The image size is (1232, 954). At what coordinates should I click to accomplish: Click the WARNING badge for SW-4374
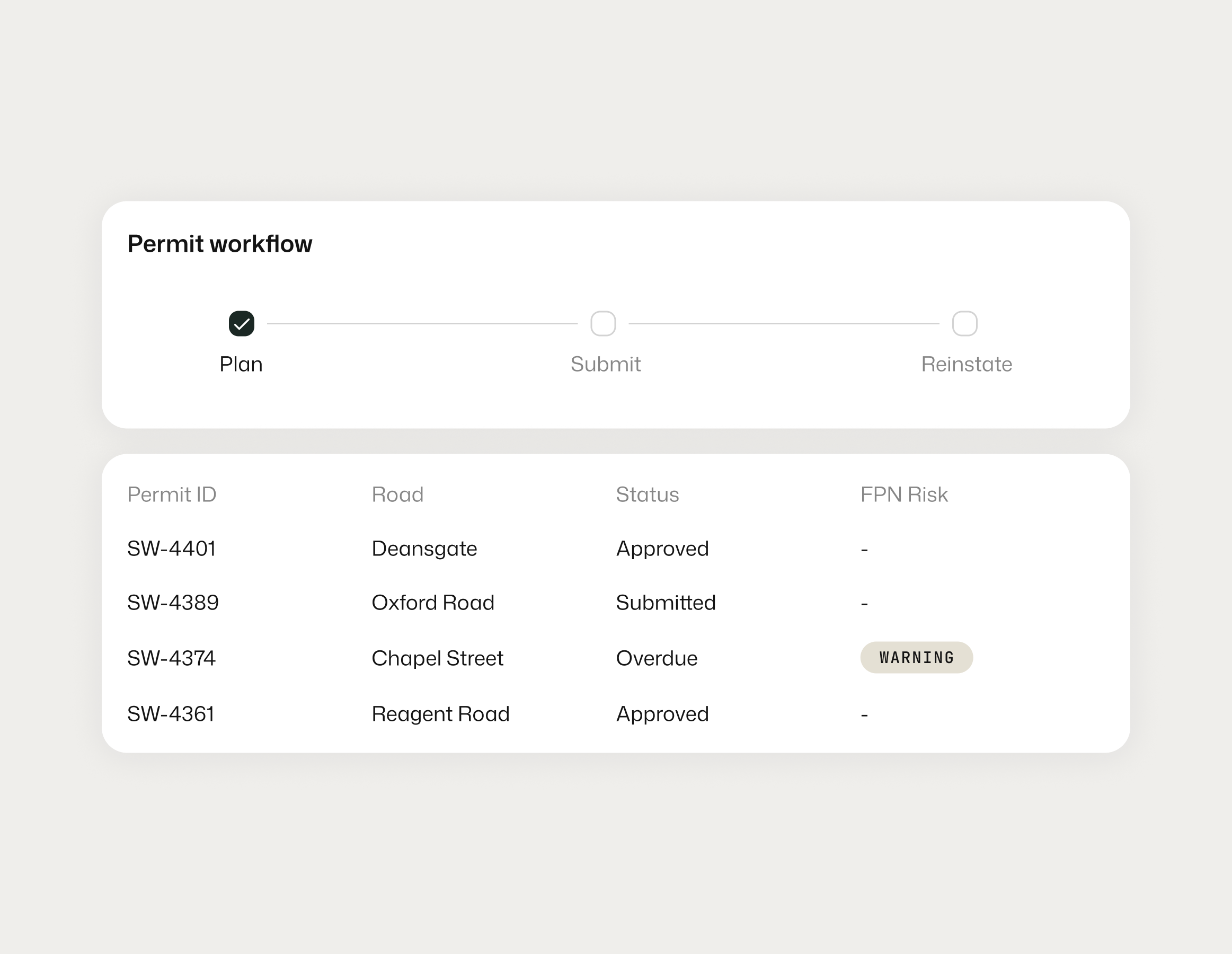tap(916, 657)
